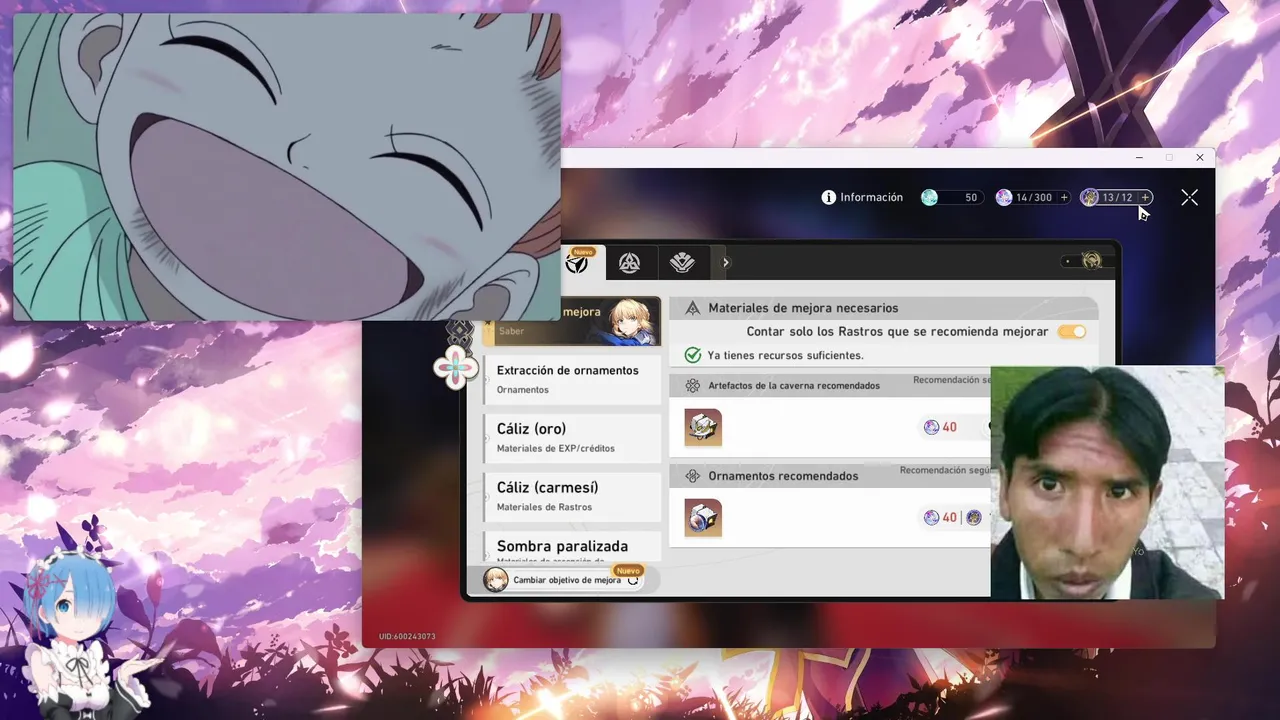The height and width of the screenshot is (720, 1280).
Task: Click the Materiales de mejora necesarios header icon
Action: click(x=692, y=308)
